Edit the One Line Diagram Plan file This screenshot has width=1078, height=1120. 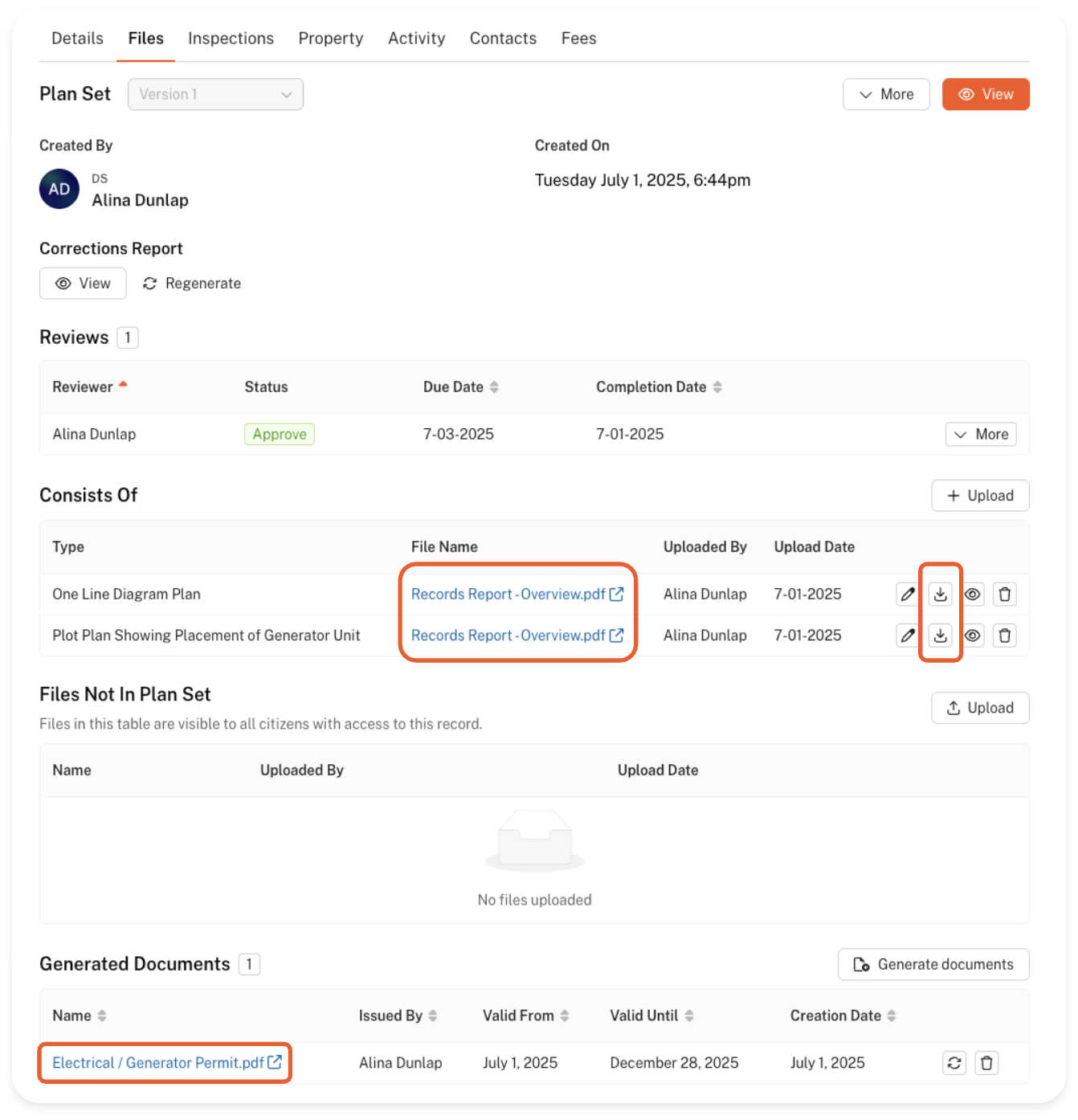point(907,595)
